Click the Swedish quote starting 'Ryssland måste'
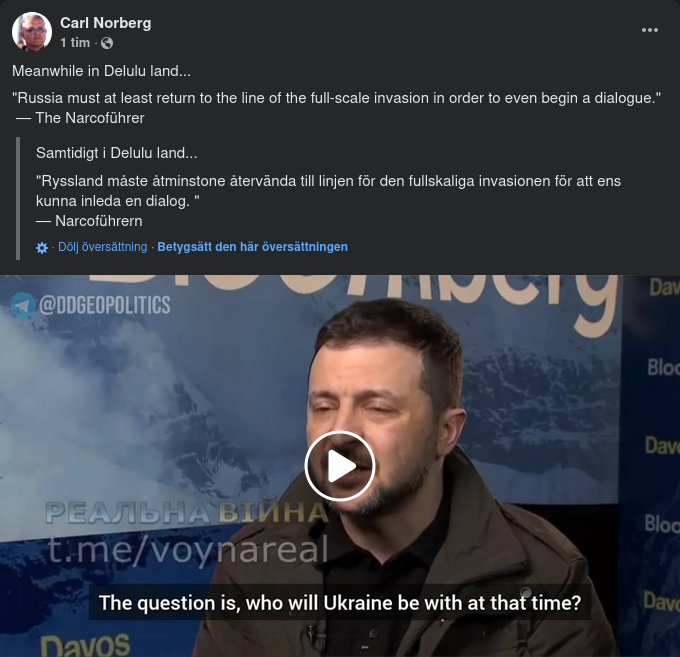 (328, 191)
